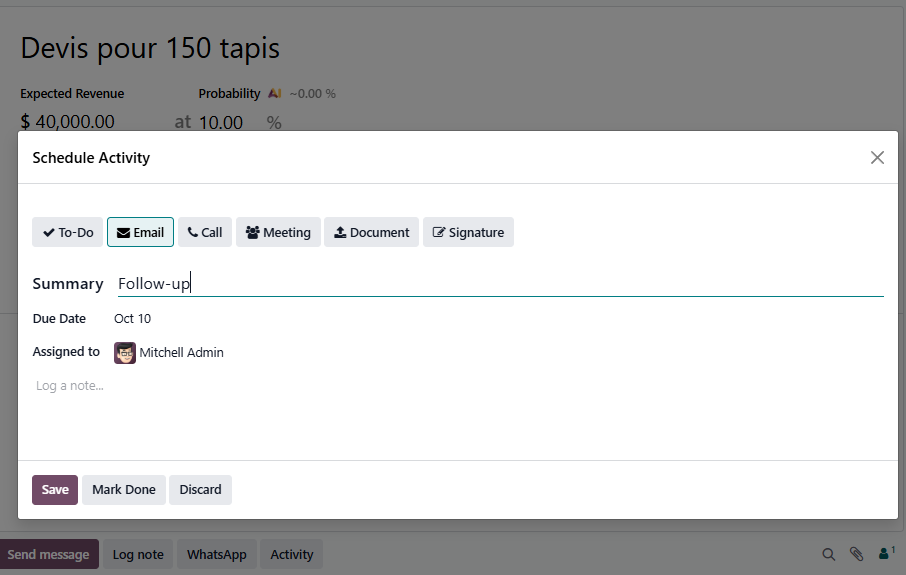
Task: Pick the Call activity type
Action: pos(205,232)
